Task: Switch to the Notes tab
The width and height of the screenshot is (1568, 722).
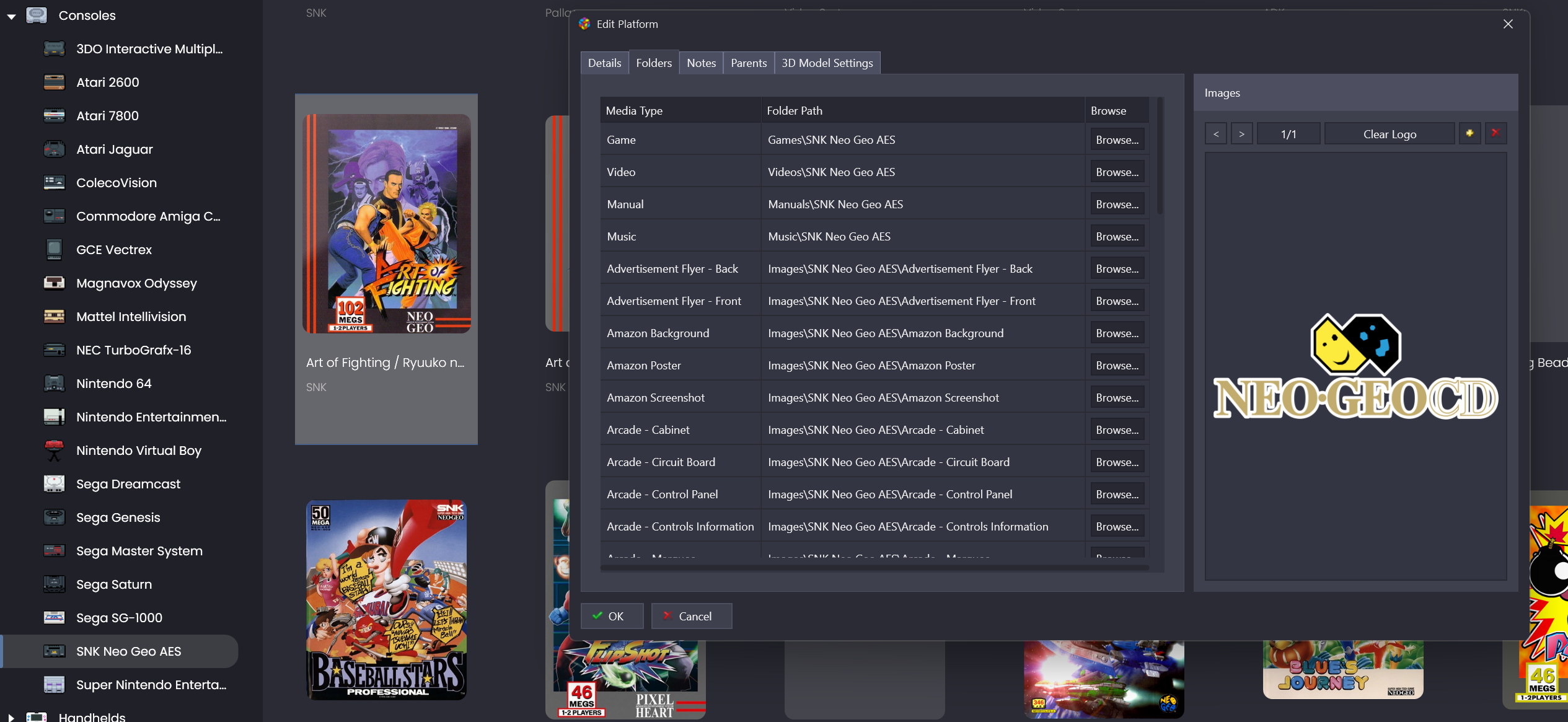Action: point(701,63)
